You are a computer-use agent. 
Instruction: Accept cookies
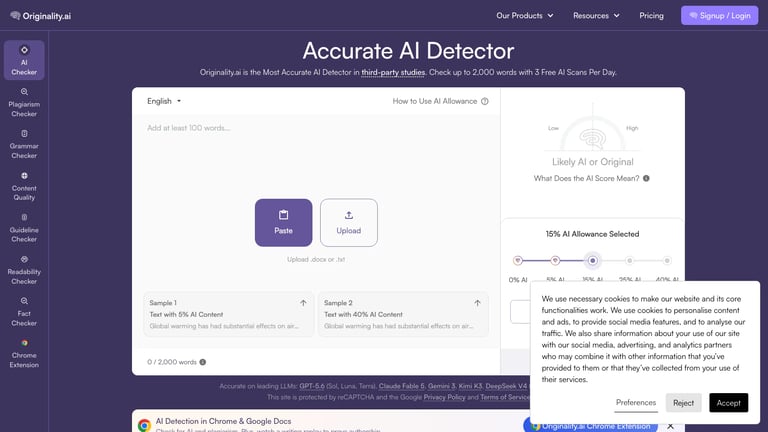click(x=728, y=403)
